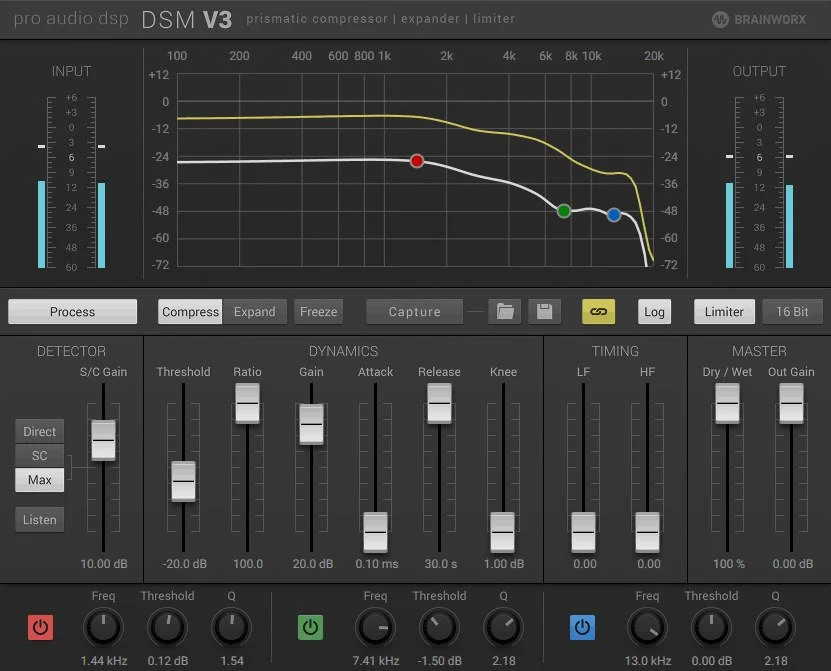Click the 30.0 s release value
Image resolution: width=831 pixels, height=671 pixels.
[441, 564]
